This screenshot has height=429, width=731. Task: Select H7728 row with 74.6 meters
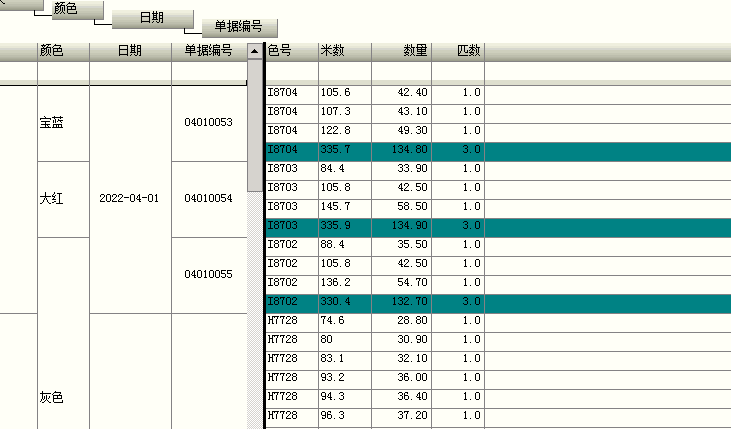[x=498, y=321]
